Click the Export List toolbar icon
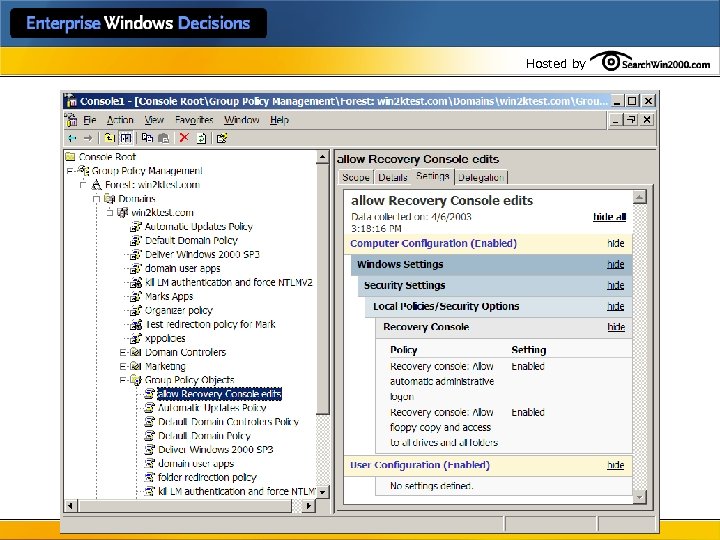 click(x=222, y=138)
